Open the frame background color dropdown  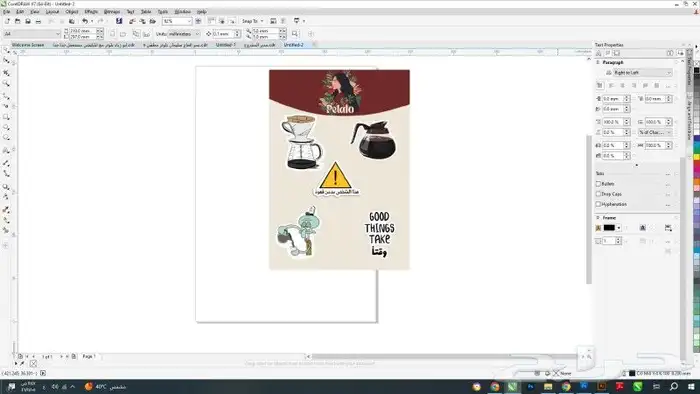(x=619, y=228)
